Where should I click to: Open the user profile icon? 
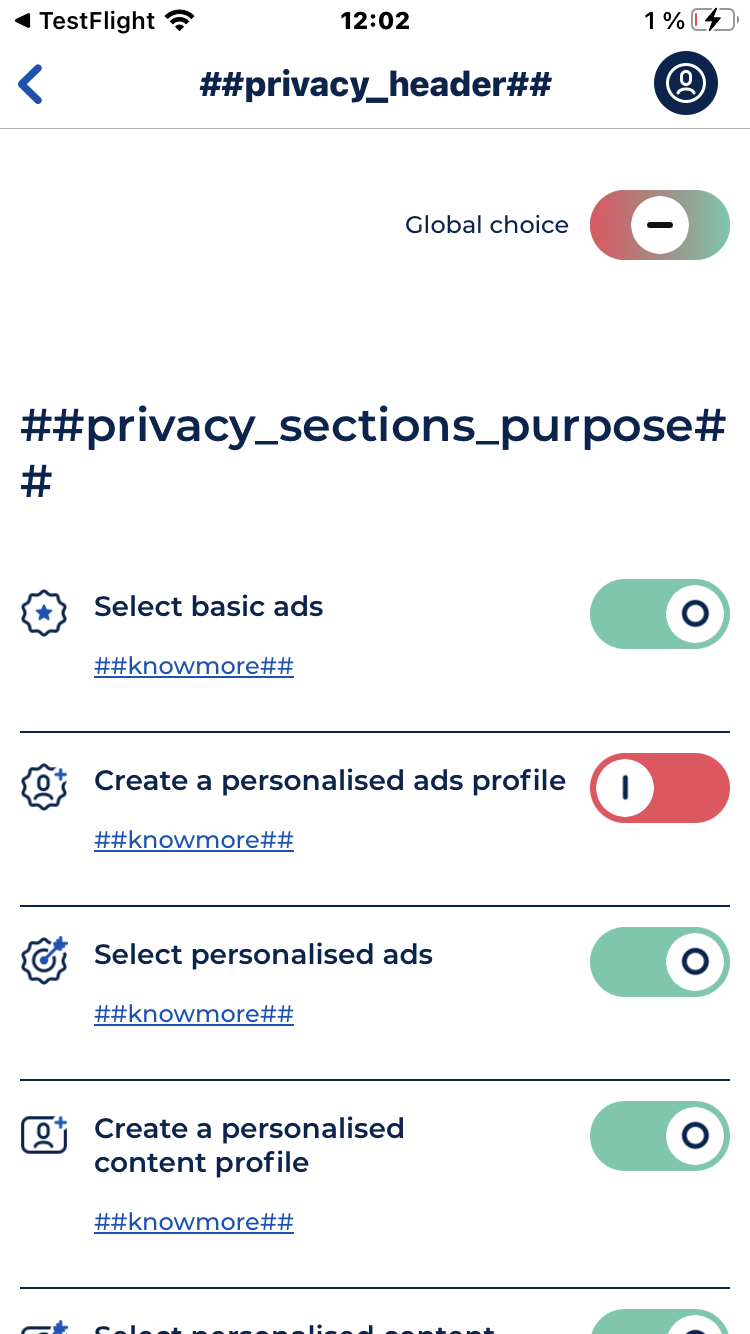pos(686,83)
